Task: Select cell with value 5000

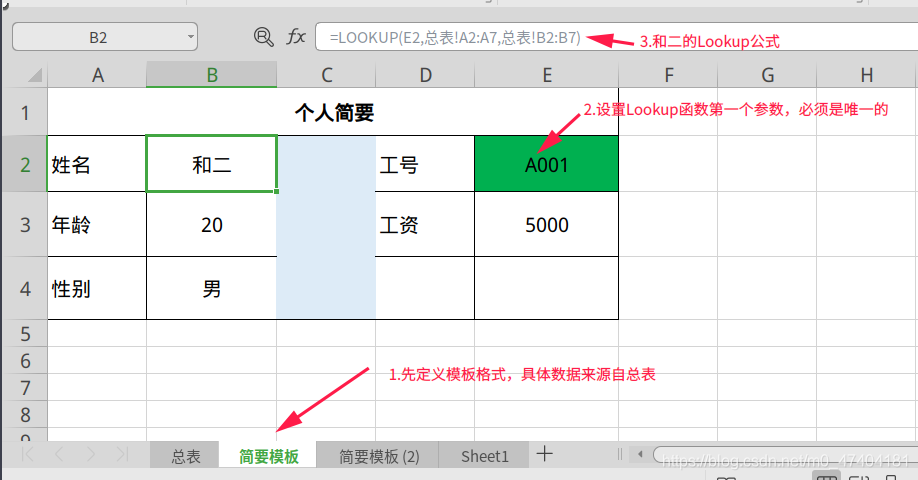Action: pyautogui.click(x=546, y=224)
